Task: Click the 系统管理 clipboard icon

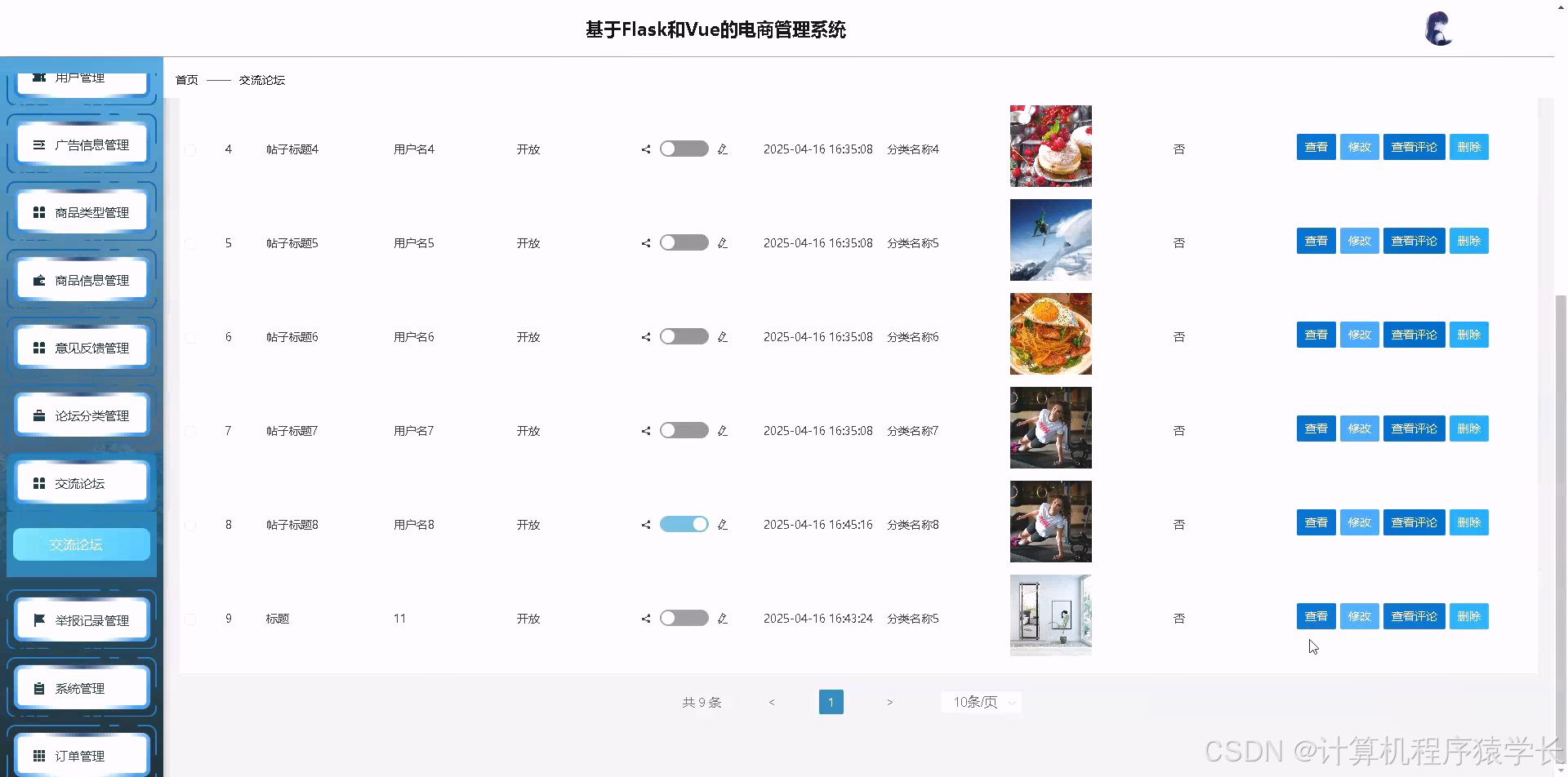Action: pyautogui.click(x=38, y=688)
